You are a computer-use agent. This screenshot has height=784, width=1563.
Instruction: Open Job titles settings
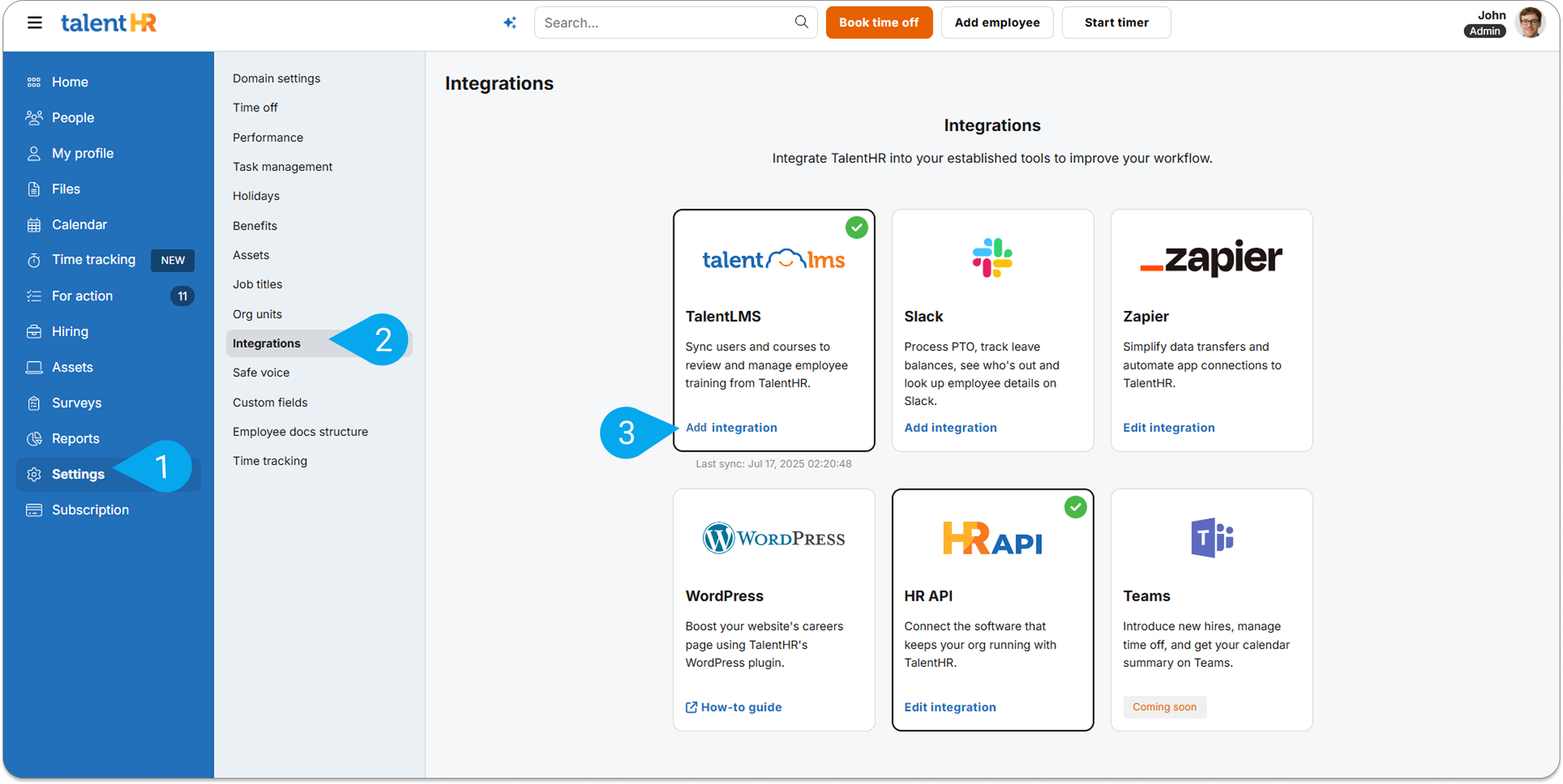point(257,284)
